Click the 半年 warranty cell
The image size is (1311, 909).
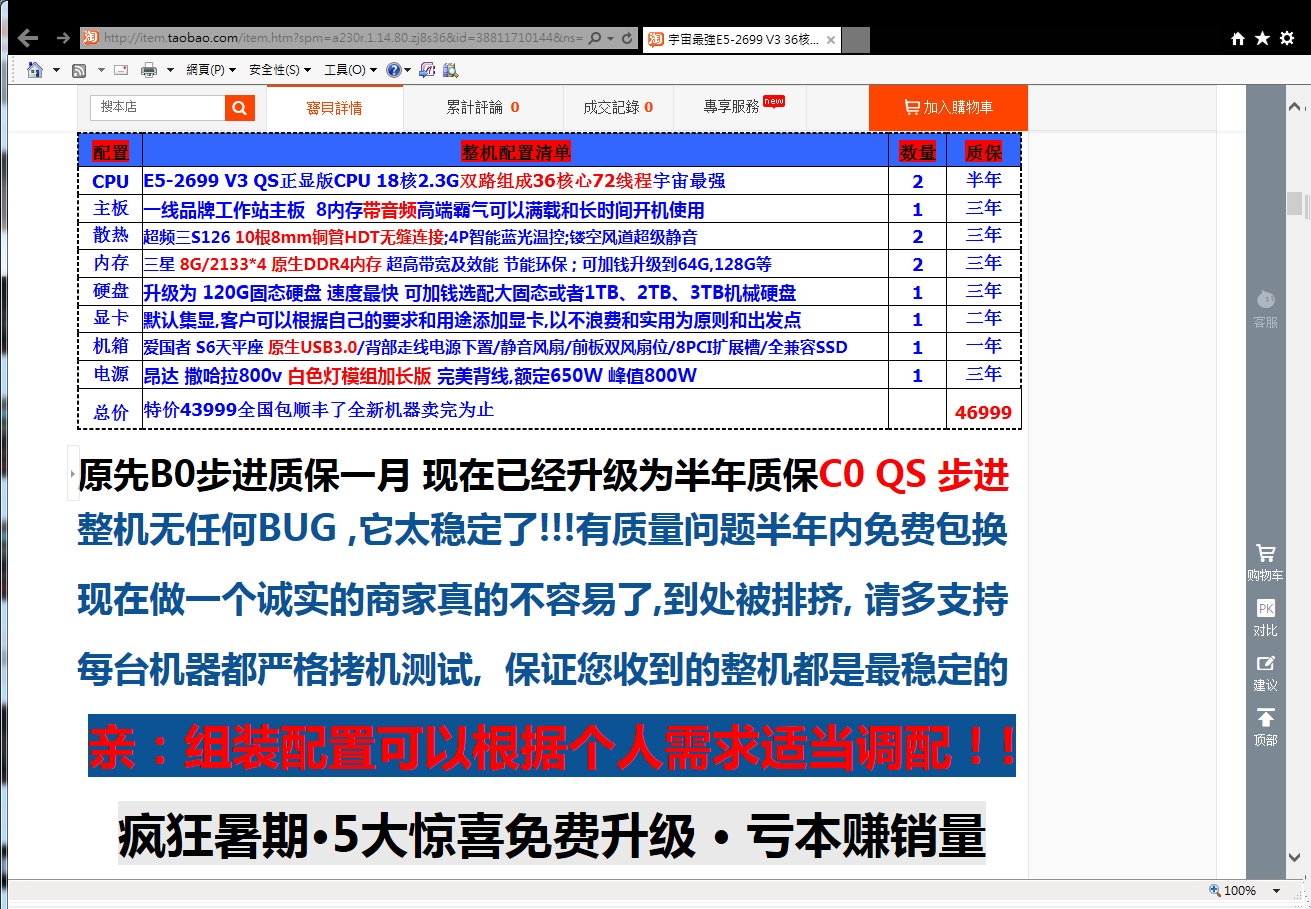pos(983,180)
